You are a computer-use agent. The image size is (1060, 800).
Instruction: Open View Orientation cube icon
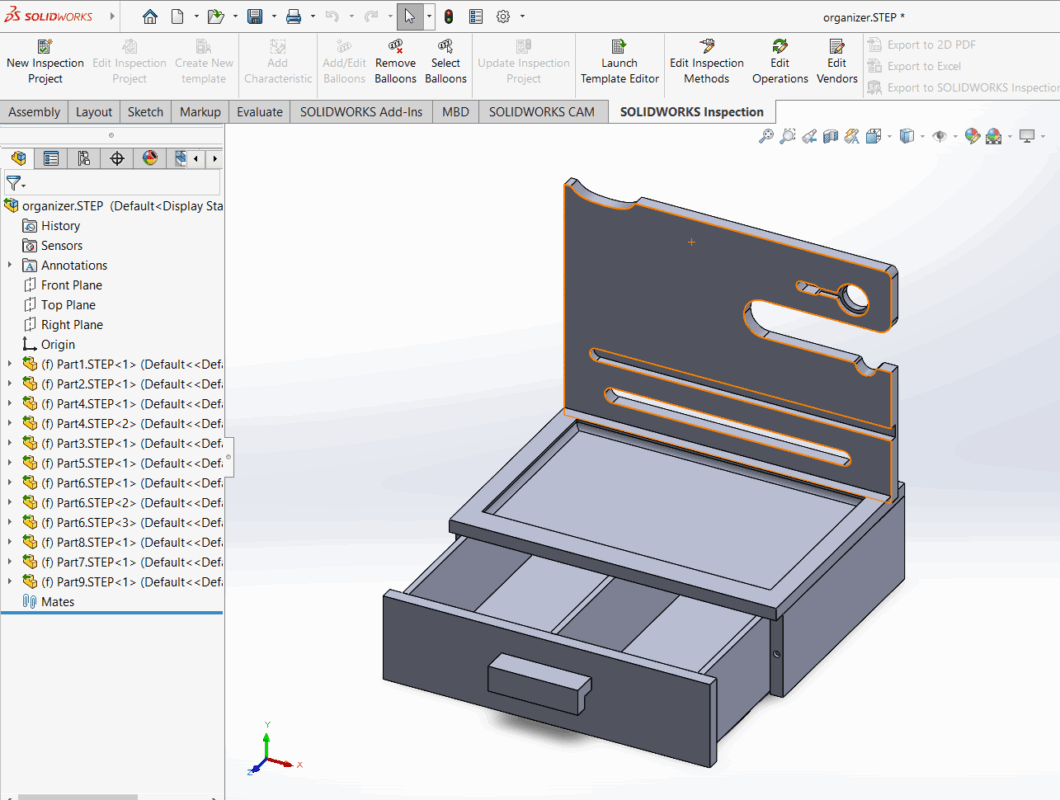coord(873,137)
